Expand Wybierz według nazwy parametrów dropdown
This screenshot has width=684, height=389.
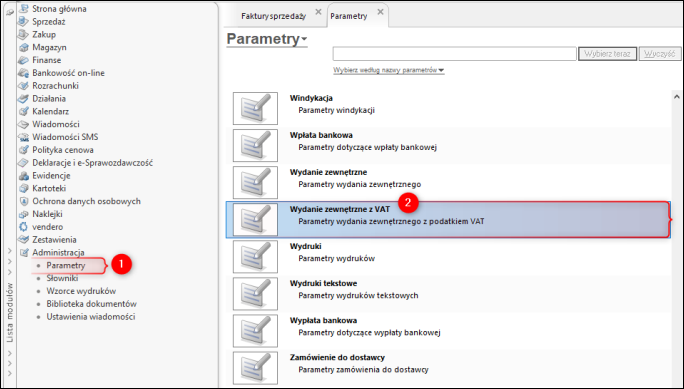pyautogui.click(x=389, y=70)
